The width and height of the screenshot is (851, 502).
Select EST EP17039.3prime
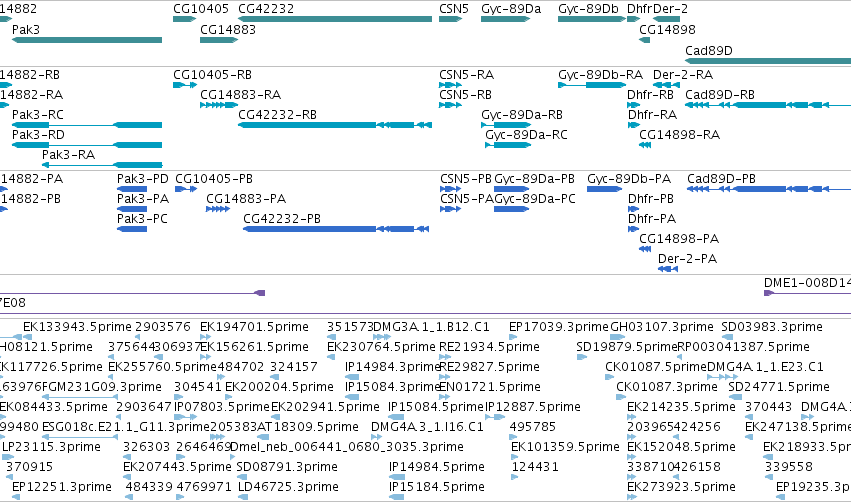pos(513,337)
